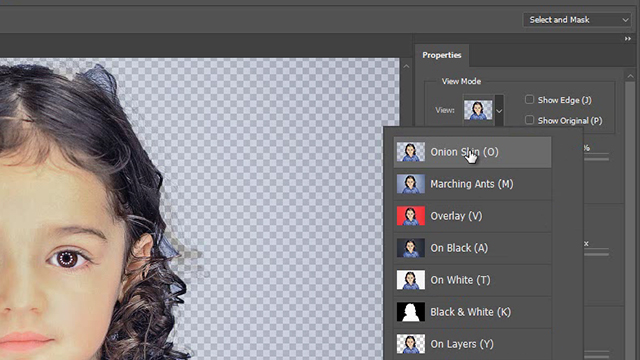Choose Black & White (K) view mode
The height and width of the screenshot is (360, 640).
pos(472,312)
